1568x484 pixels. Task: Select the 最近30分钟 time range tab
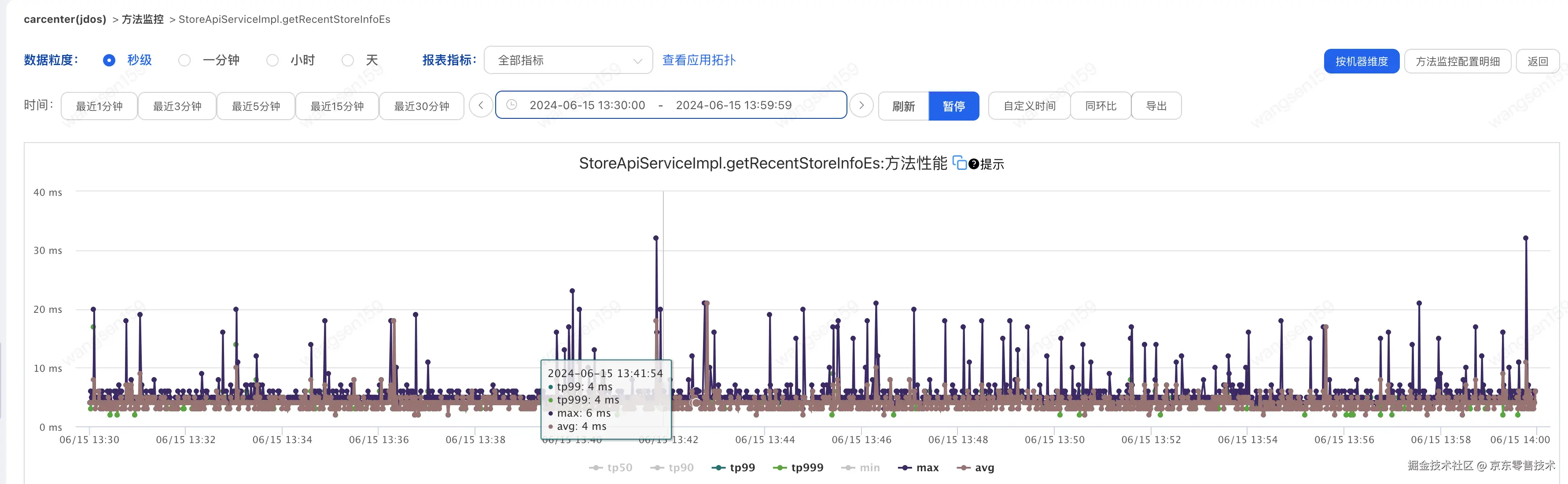421,106
